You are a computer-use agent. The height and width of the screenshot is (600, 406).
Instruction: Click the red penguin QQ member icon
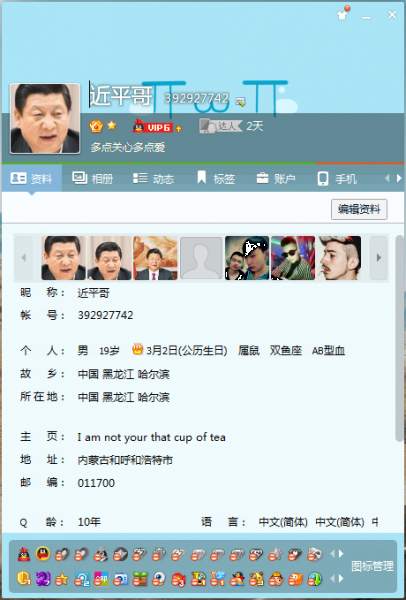tap(24, 554)
